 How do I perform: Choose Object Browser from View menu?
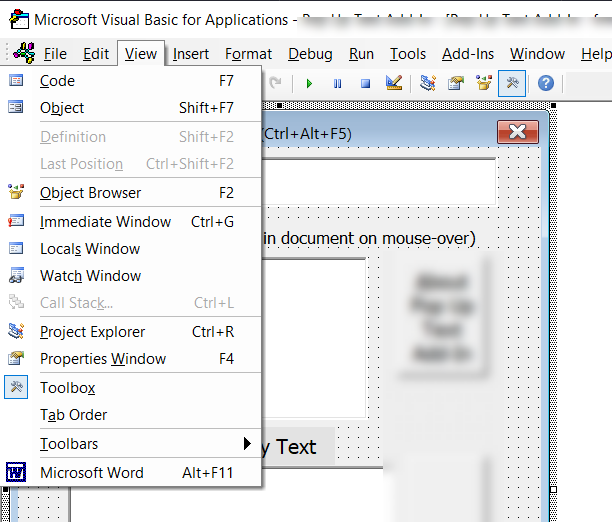[131, 193]
